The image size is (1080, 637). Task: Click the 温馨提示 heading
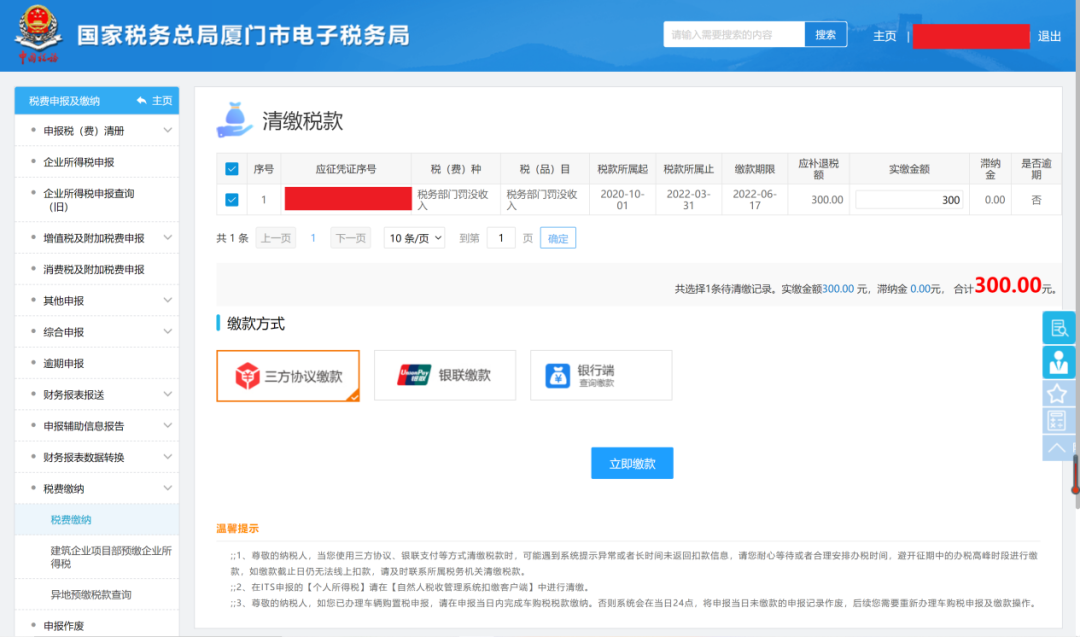click(x=238, y=528)
